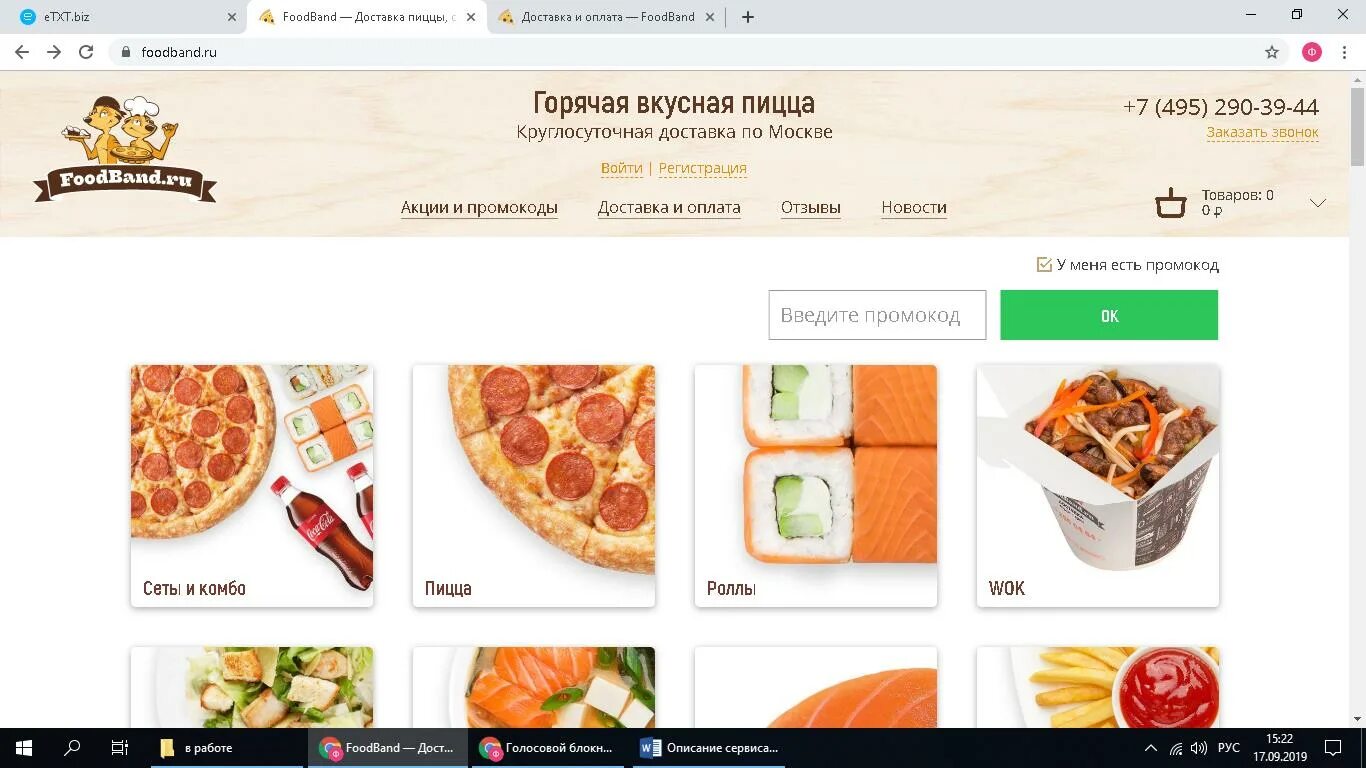This screenshot has width=1366, height=768.
Task: Close the eTXT.biz tab
Action: click(x=231, y=17)
